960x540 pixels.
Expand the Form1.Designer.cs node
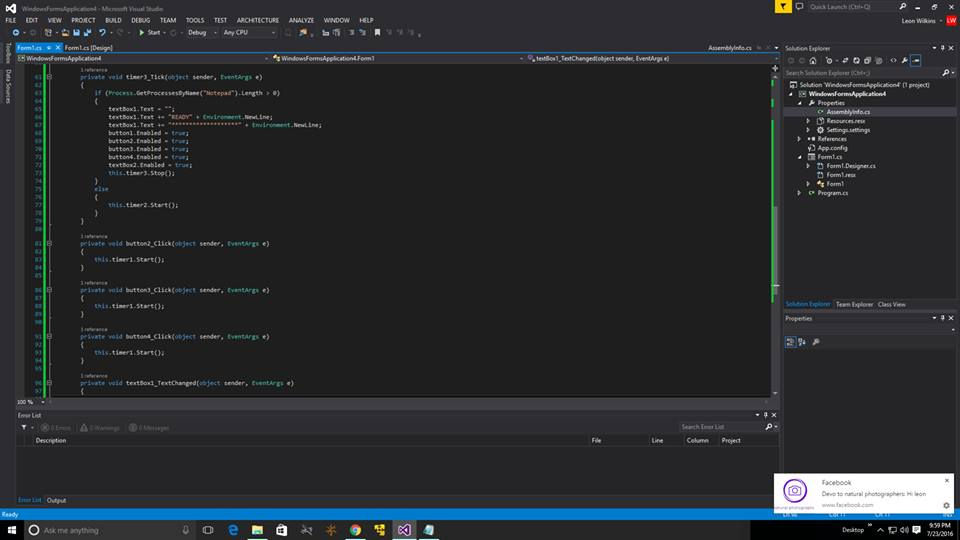click(x=808, y=166)
